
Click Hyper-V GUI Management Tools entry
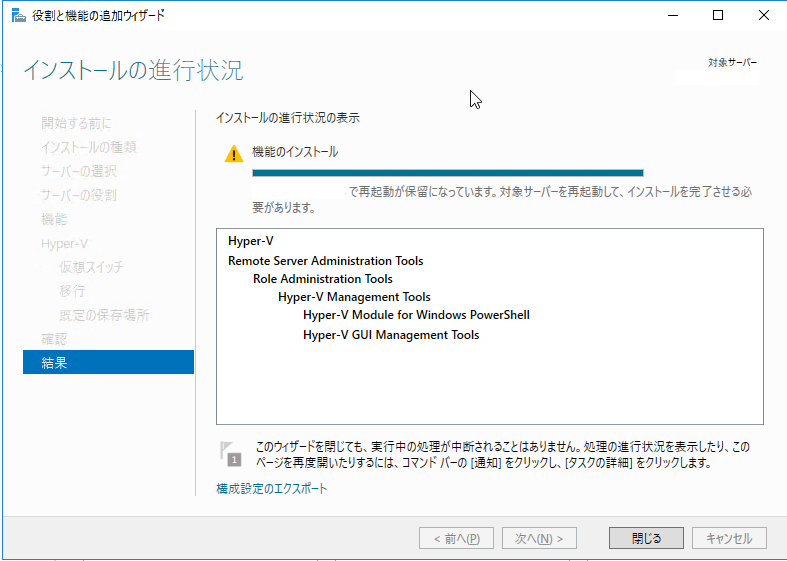point(391,335)
